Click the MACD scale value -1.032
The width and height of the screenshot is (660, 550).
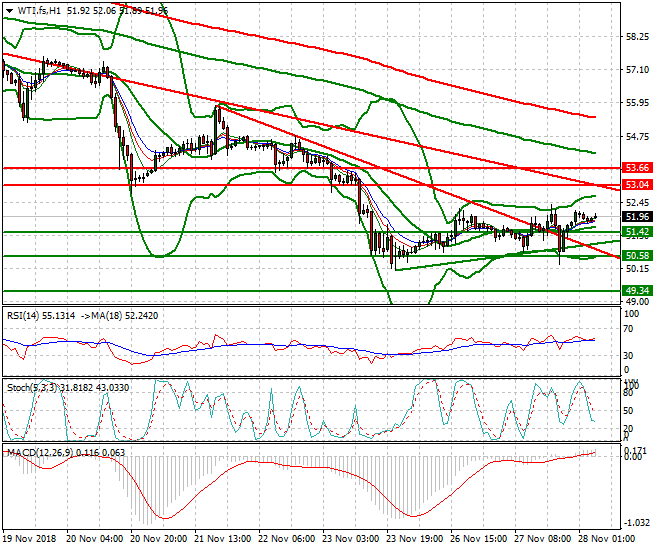tap(637, 523)
